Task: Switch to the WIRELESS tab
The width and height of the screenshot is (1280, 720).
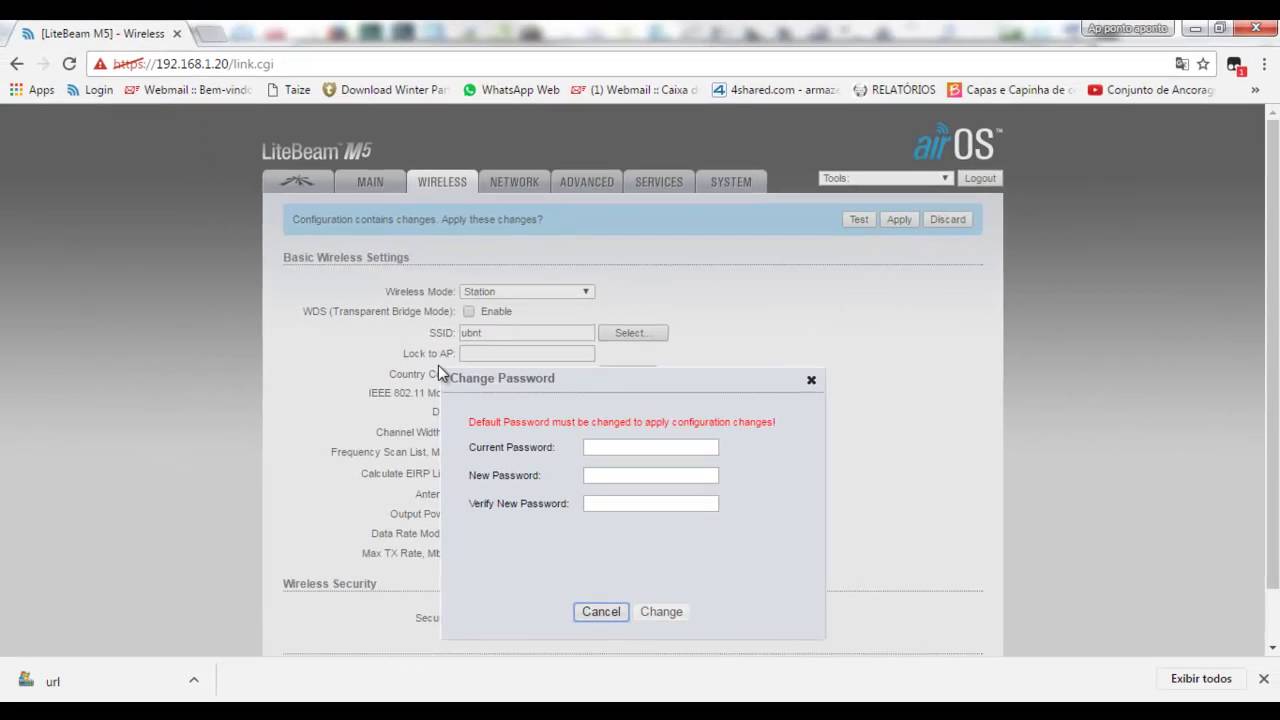Action: click(x=442, y=182)
